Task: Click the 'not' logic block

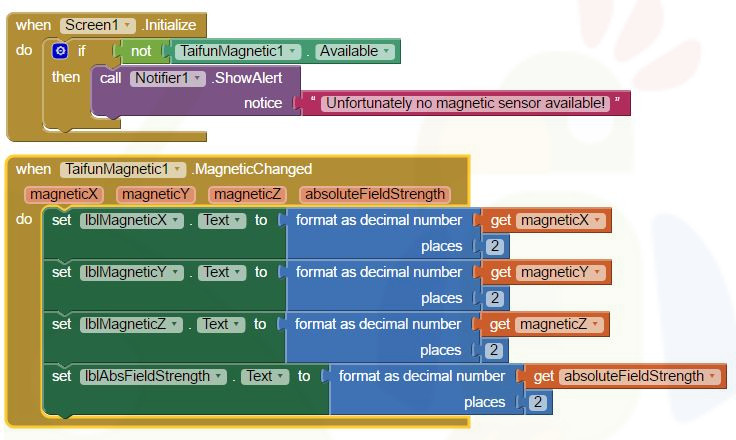Action: coord(141,51)
